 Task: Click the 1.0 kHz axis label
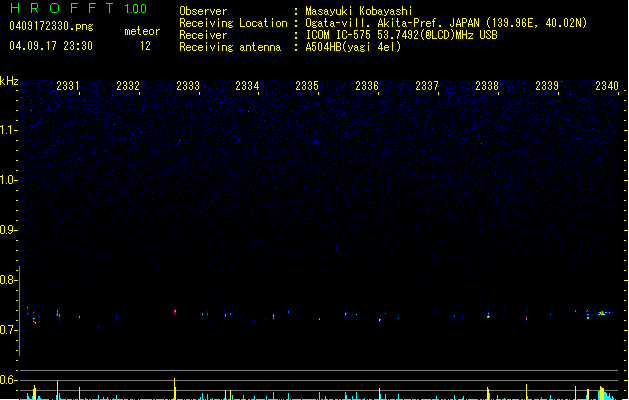tap(8, 180)
